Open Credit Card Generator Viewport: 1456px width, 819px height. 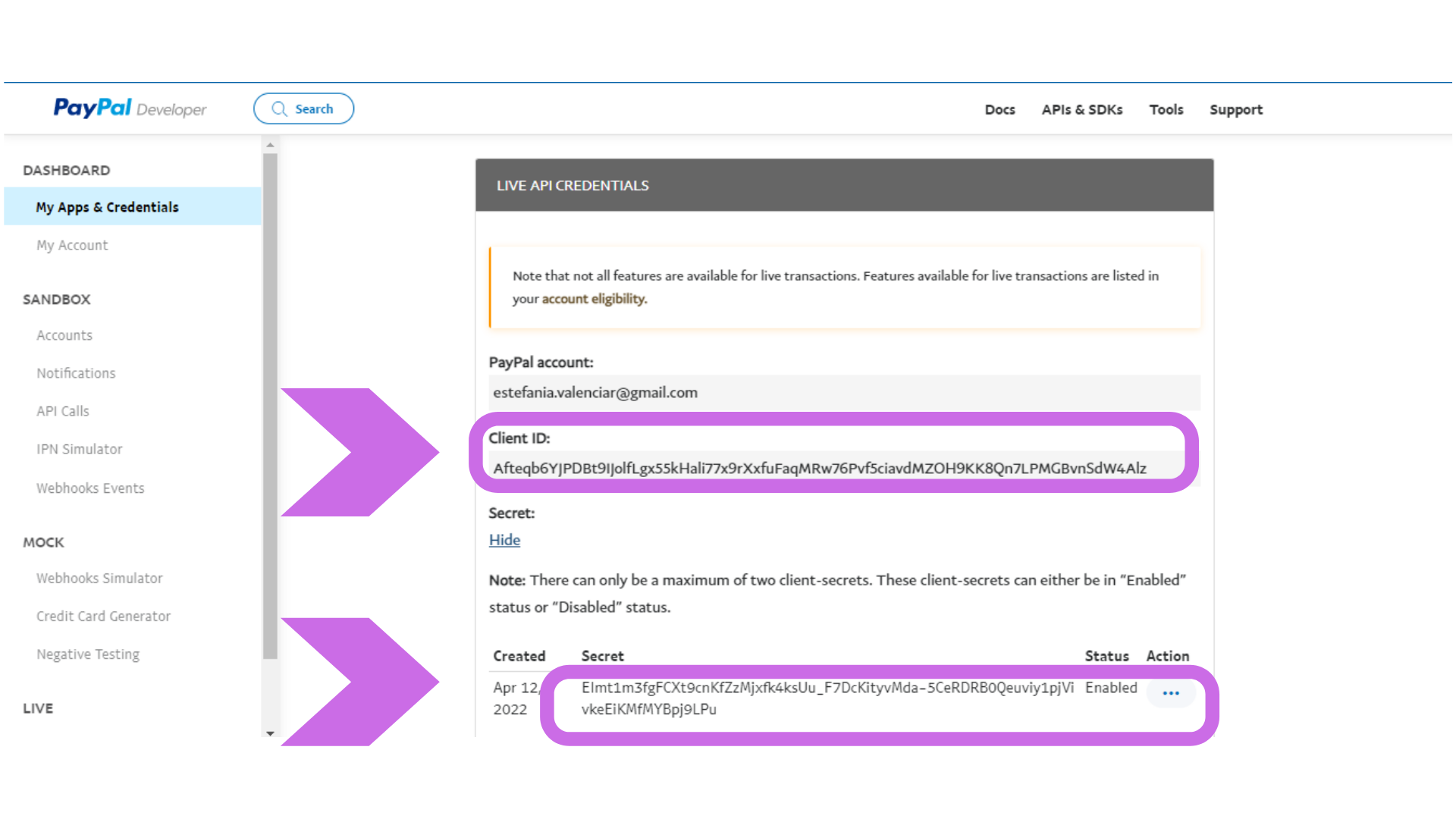[x=103, y=616]
